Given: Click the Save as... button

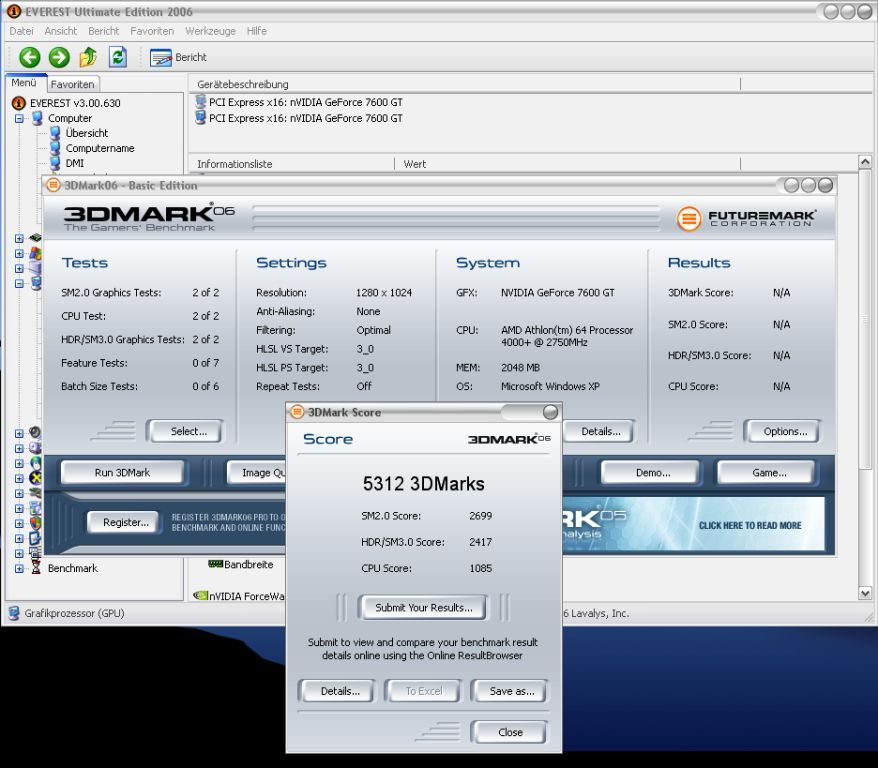Looking at the screenshot, I should [x=509, y=691].
